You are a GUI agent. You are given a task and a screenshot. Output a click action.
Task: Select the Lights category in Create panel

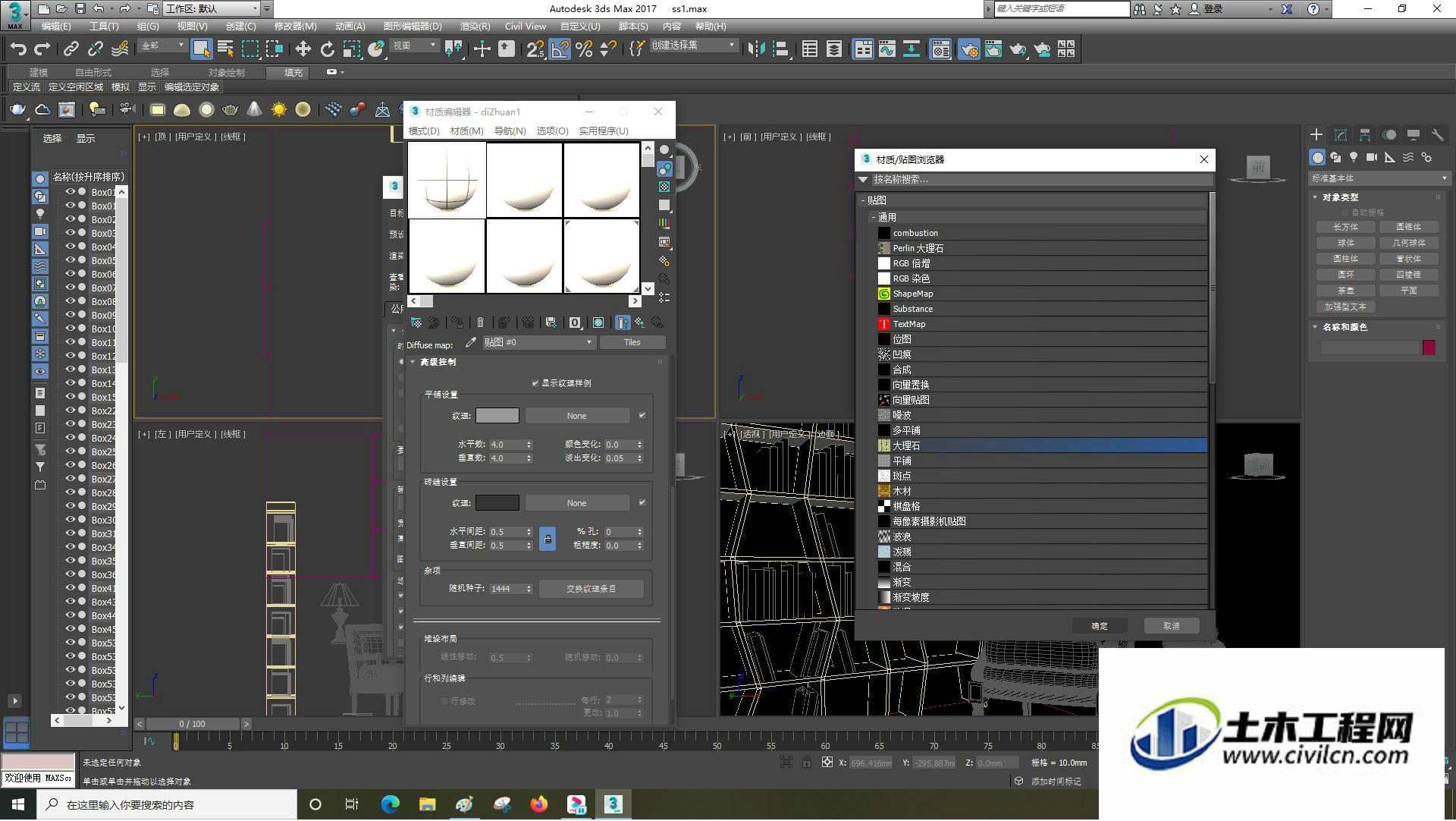tap(1354, 157)
